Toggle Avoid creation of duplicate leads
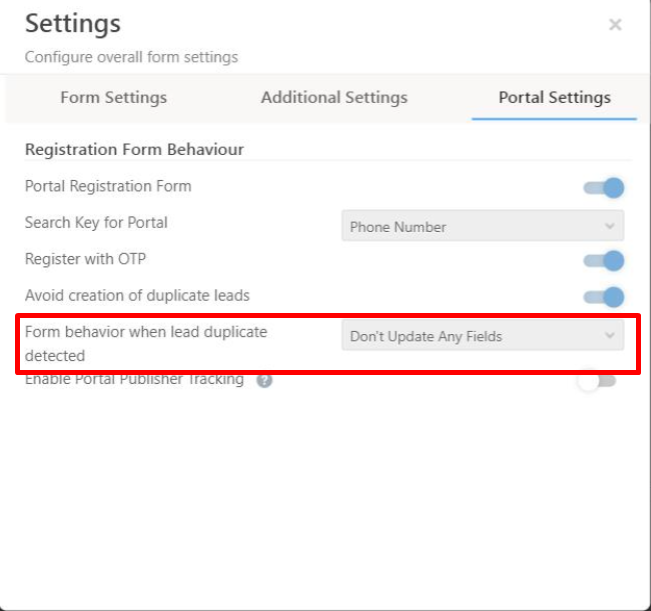Image resolution: width=651 pixels, height=611 pixels. pyautogui.click(x=604, y=297)
